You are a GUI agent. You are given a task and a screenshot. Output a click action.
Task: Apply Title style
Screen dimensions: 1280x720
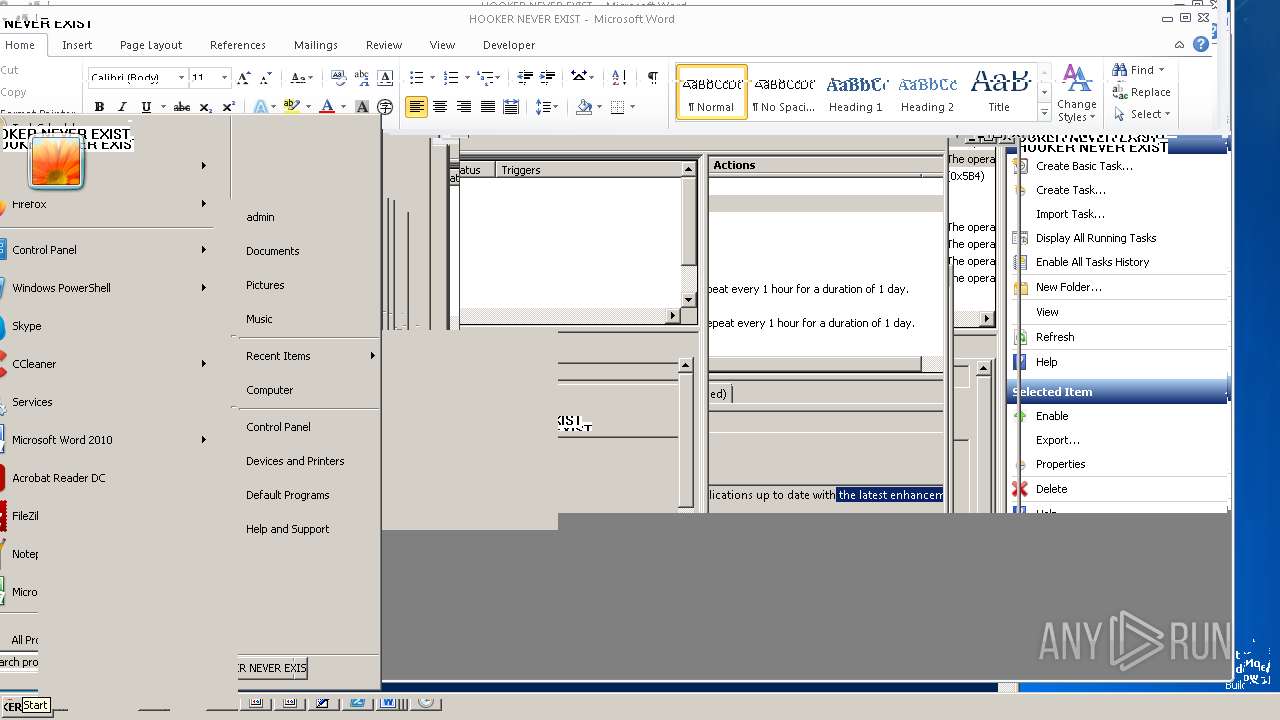pyautogui.click(x=999, y=92)
